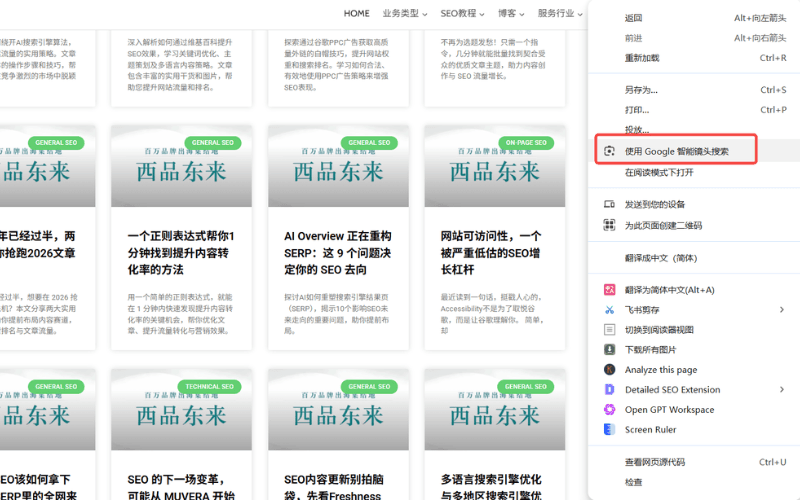
Task: Click excerpt text about 谷歌PPC广告
Action: tap(337, 65)
